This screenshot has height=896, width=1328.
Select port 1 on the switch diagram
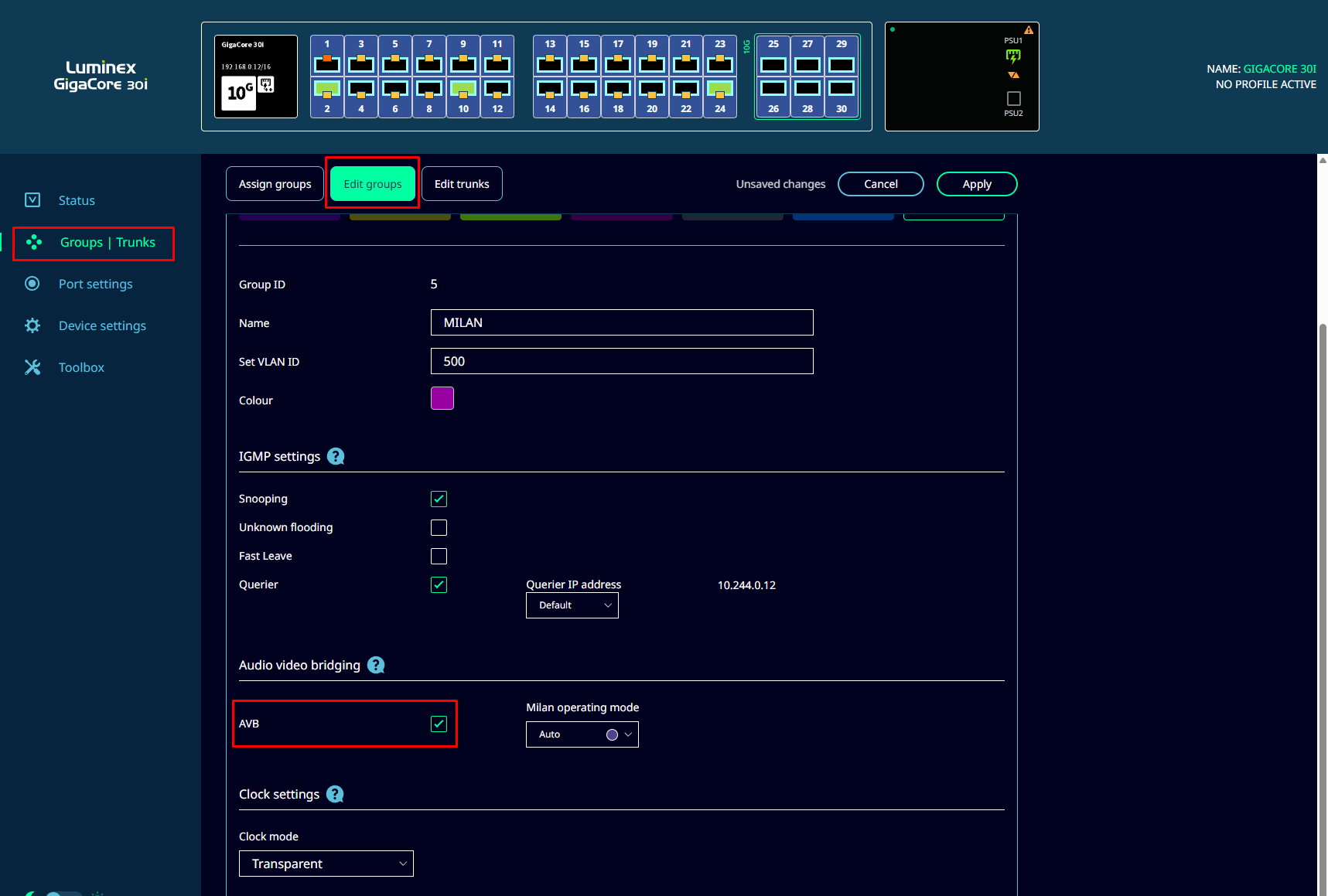[x=327, y=57]
